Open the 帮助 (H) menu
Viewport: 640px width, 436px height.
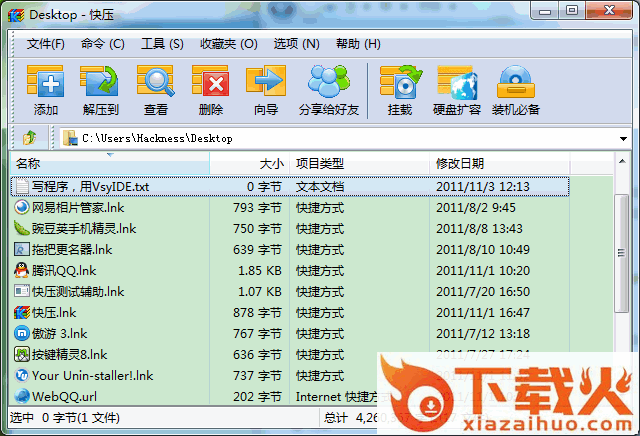click(358, 44)
